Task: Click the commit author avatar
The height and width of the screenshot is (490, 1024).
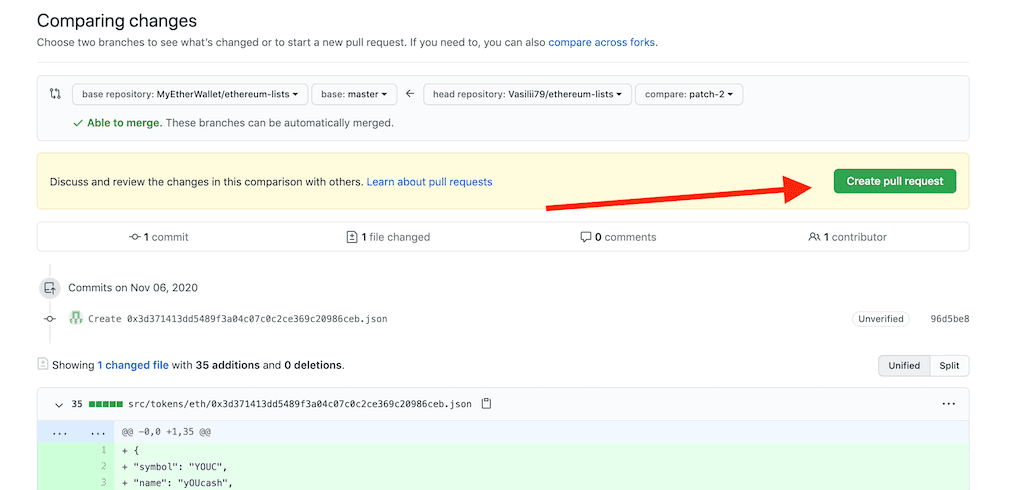Action: click(x=76, y=318)
